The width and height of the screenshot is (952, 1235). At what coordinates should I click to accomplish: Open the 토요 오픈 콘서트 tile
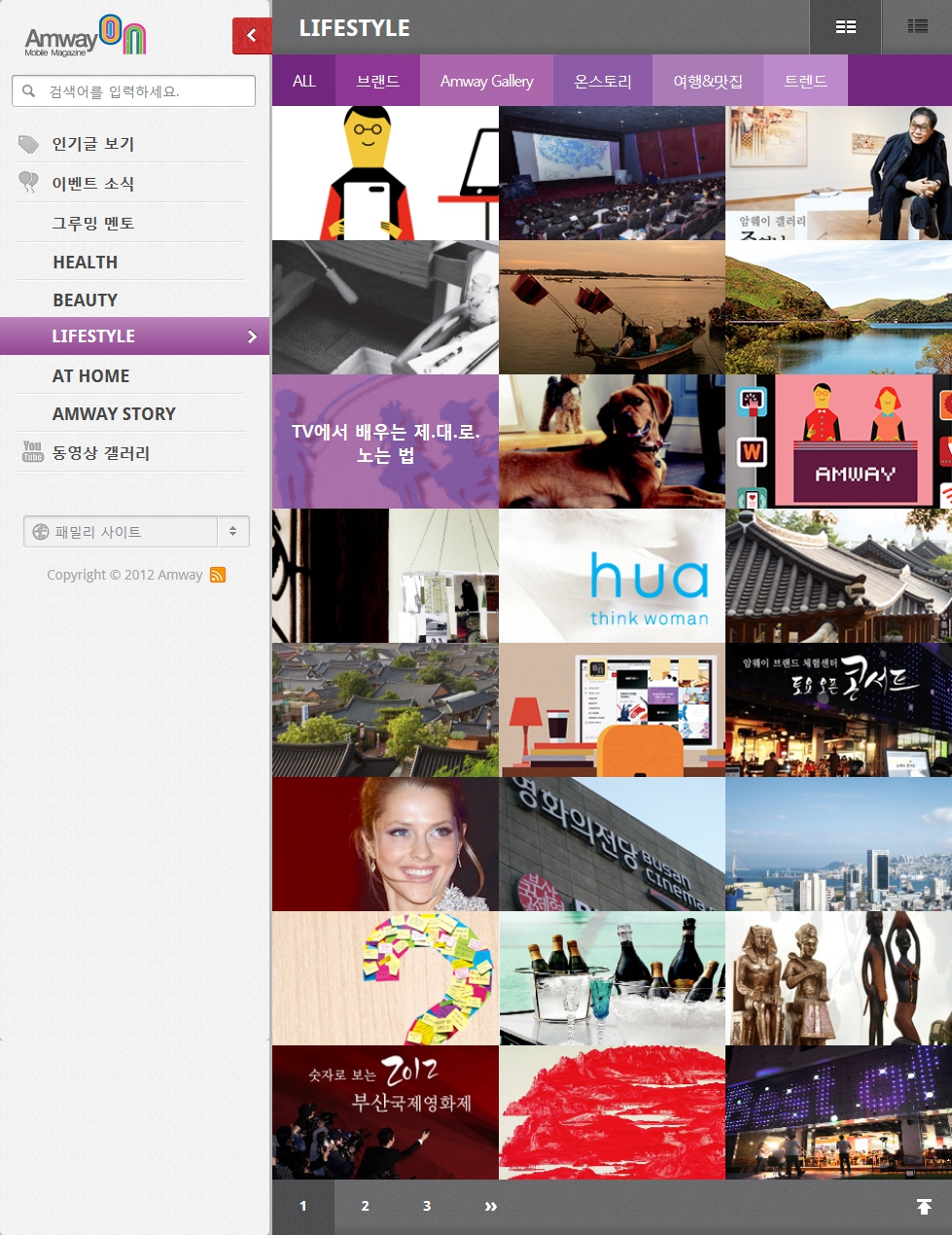pyautogui.click(x=838, y=710)
